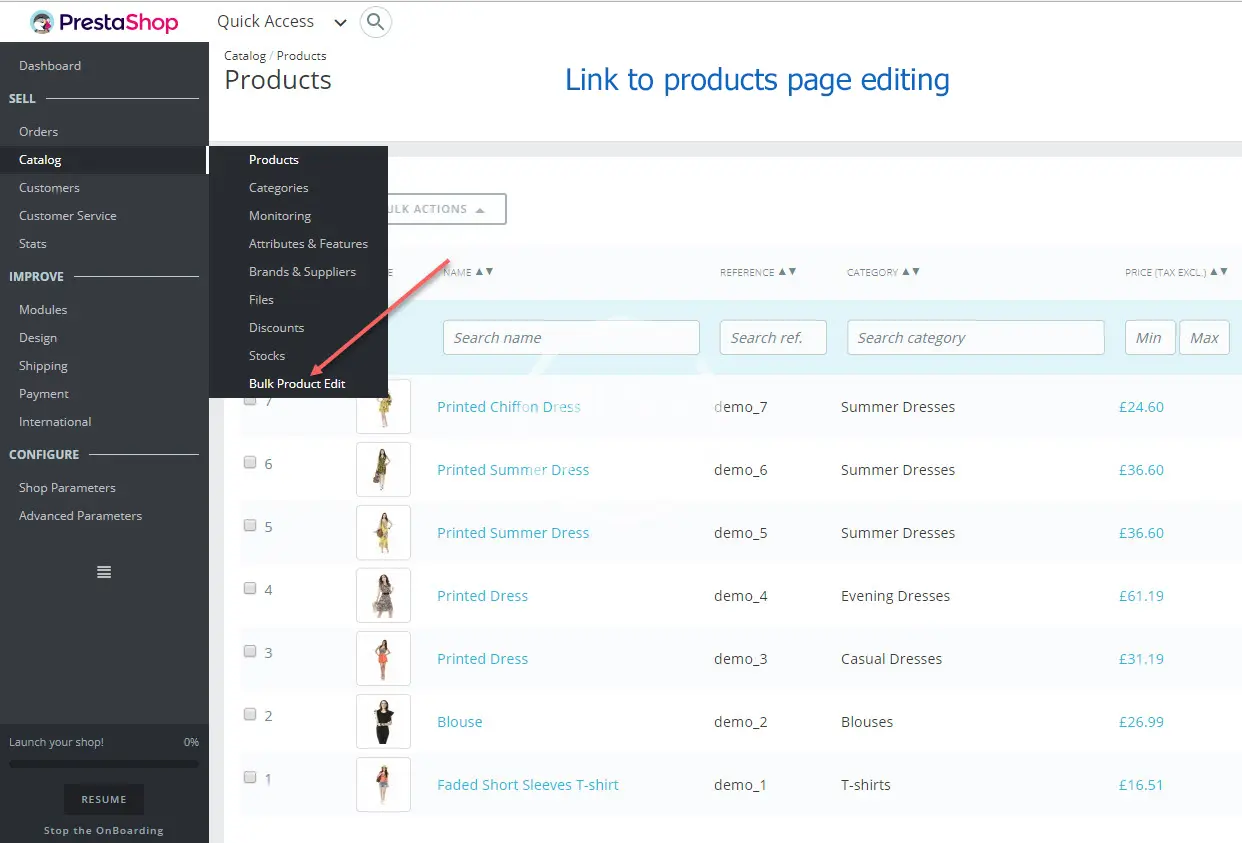Open the Bulk Actions dropdown
The width and height of the screenshot is (1242, 843).
pos(437,209)
